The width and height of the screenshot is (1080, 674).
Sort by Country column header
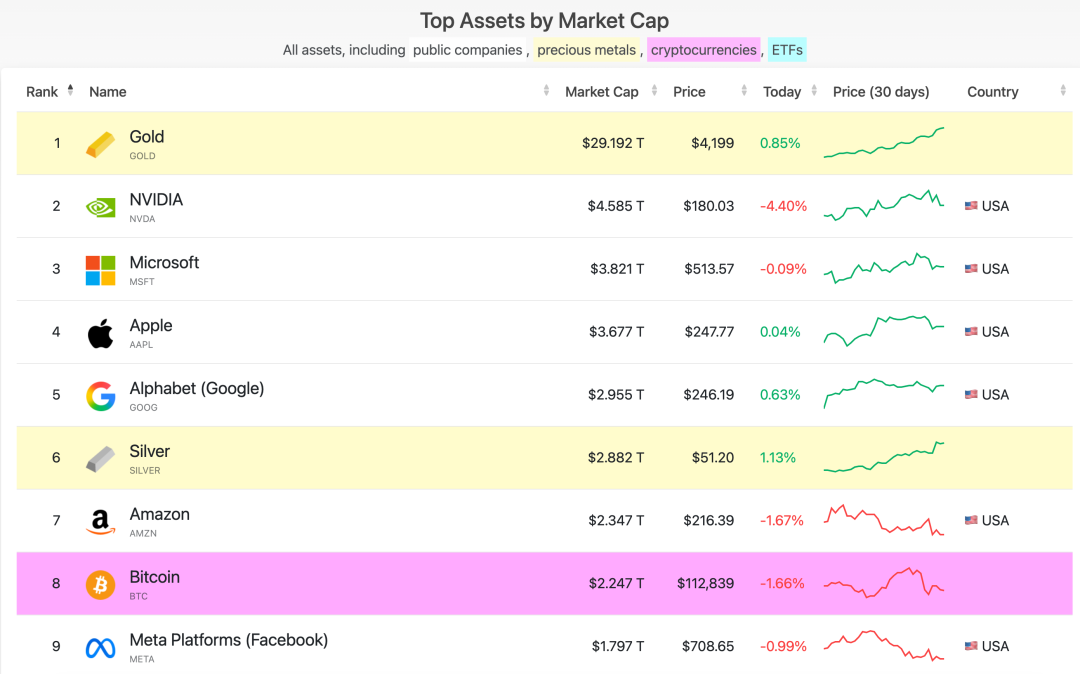click(992, 92)
